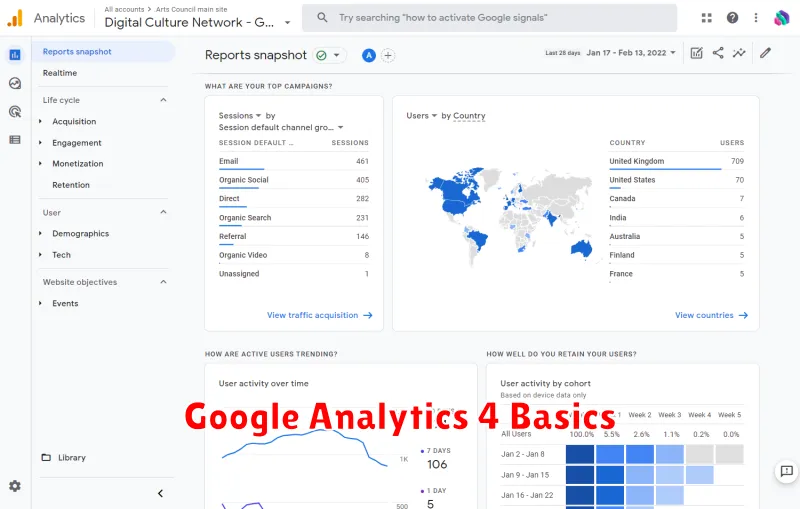Click the search input field
800x509 pixels.
click(x=489, y=18)
